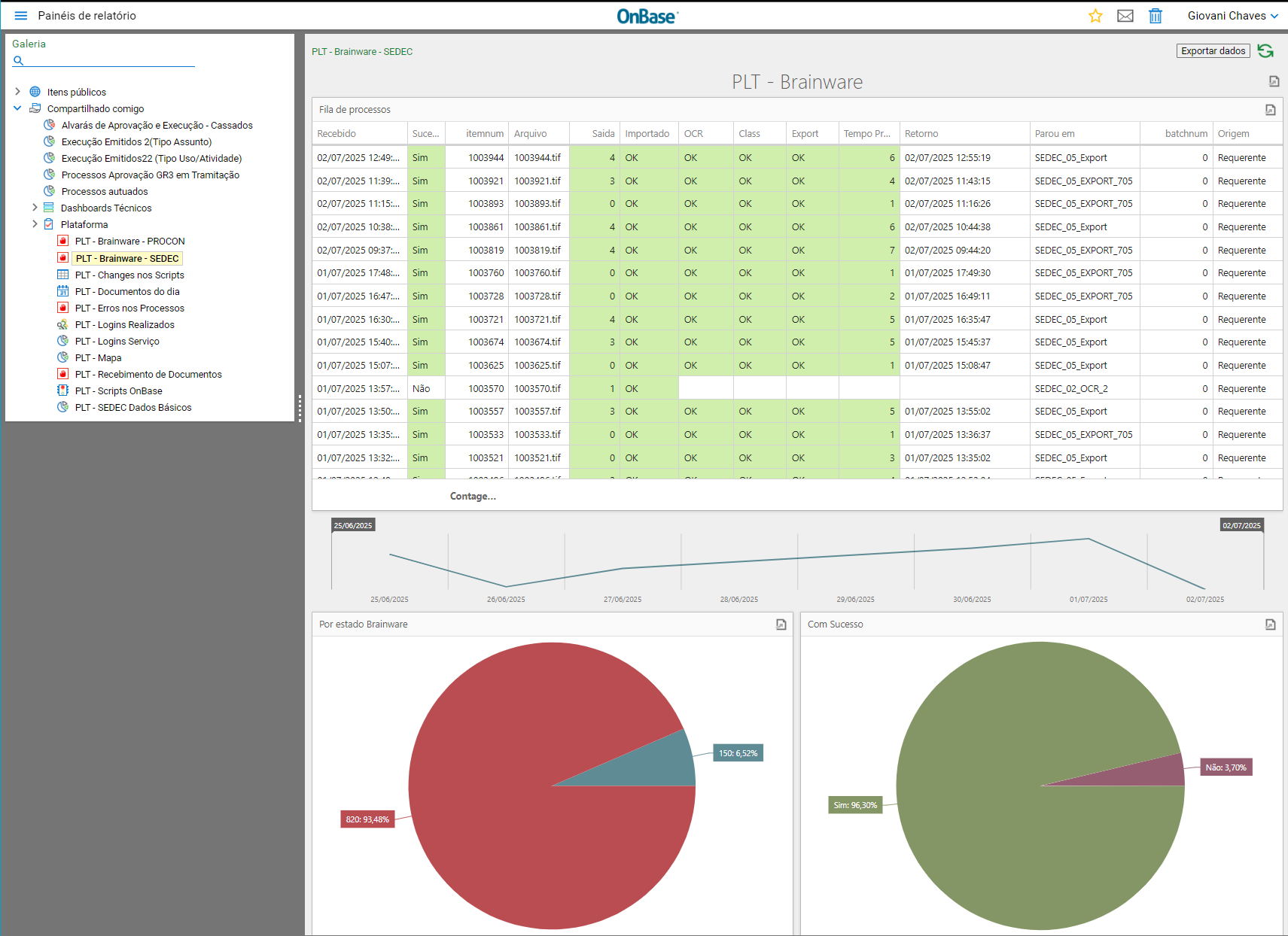This screenshot has height=936, width=1288.
Task: Open Processos Aprovação GR3 em Tramitação
Action: (x=151, y=175)
